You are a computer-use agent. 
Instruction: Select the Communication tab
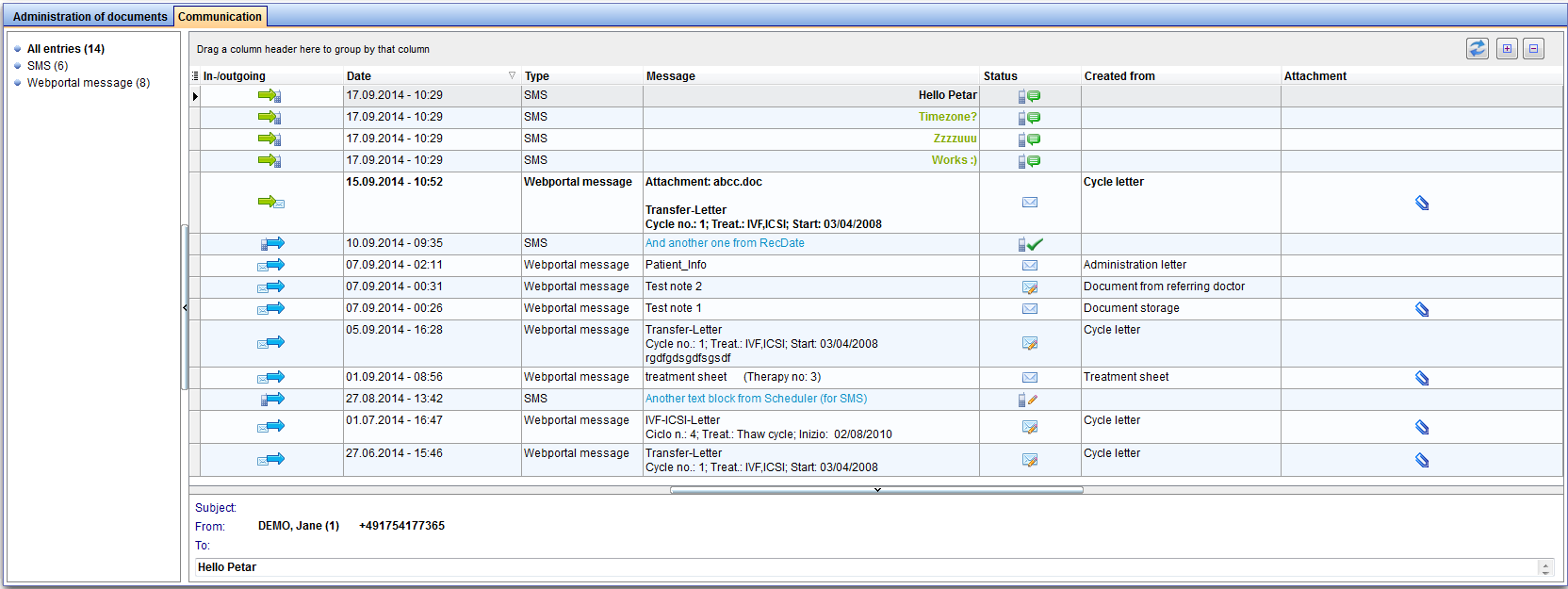coord(220,16)
